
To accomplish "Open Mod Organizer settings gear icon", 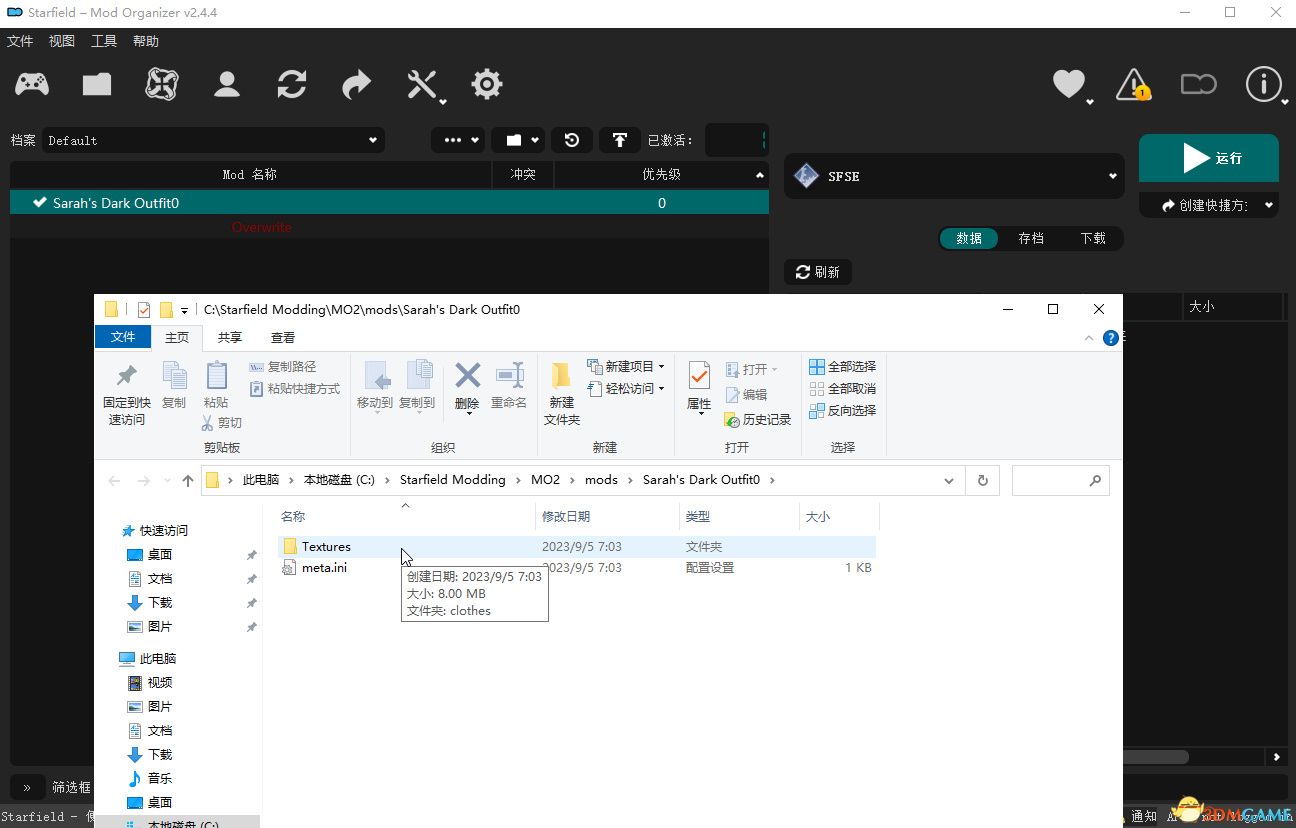I will point(487,85).
